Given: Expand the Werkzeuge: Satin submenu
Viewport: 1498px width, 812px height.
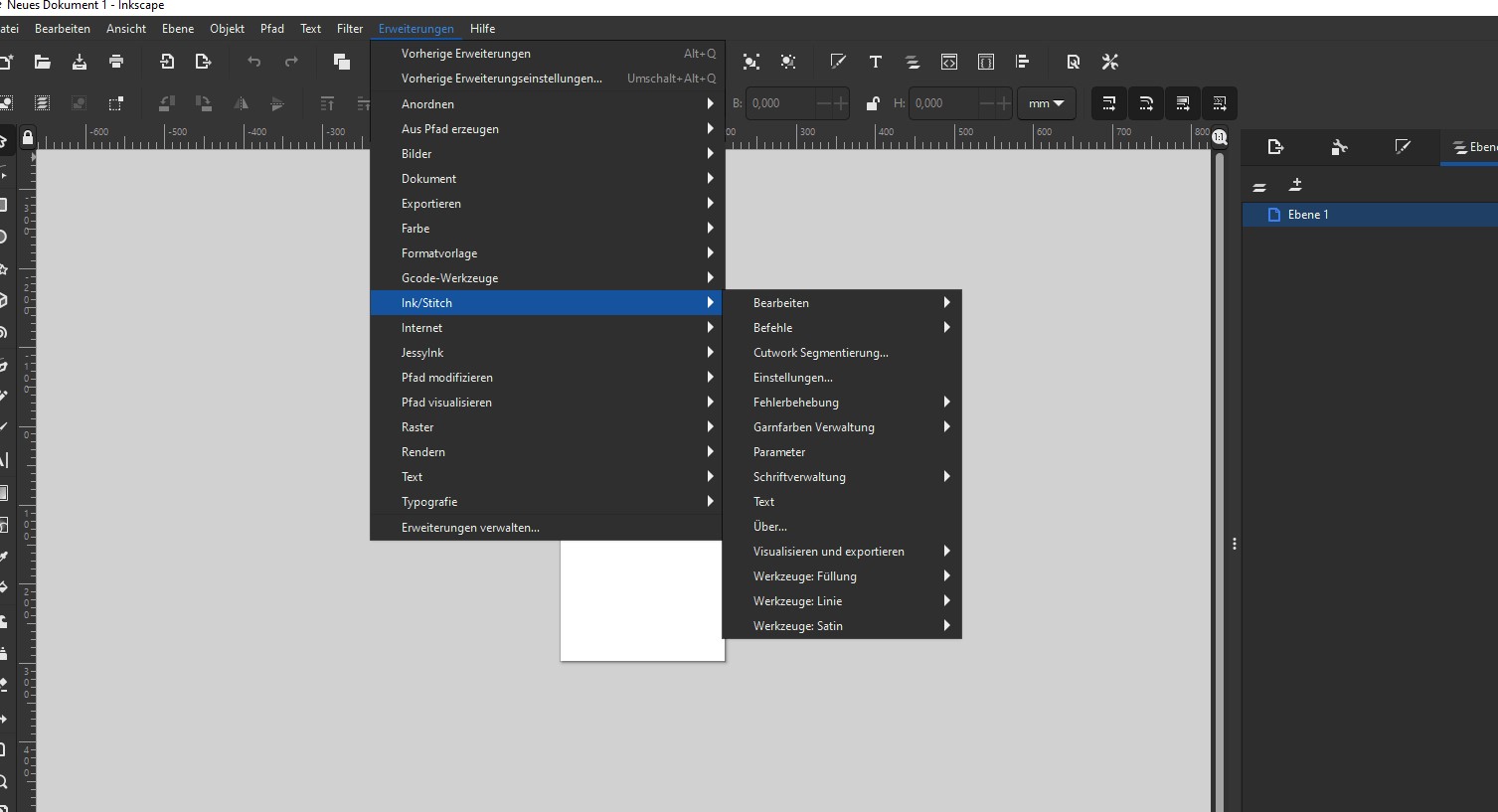Looking at the screenshot, I should pyautogui.click(x=798, y=625).
